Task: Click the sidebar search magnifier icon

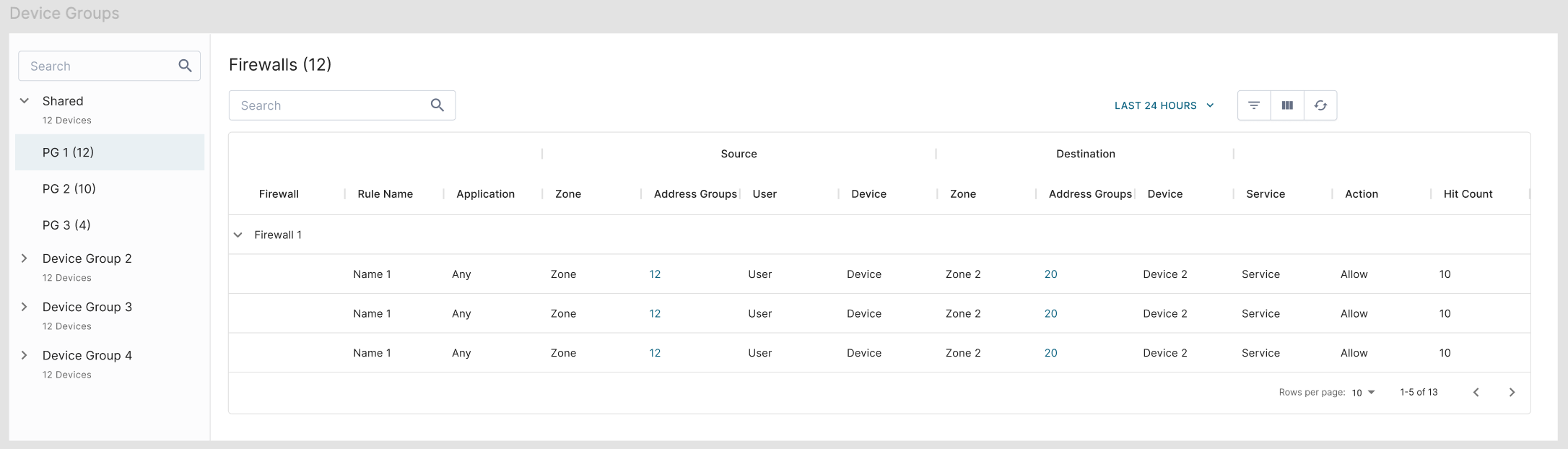Action: tap(185, 66)
